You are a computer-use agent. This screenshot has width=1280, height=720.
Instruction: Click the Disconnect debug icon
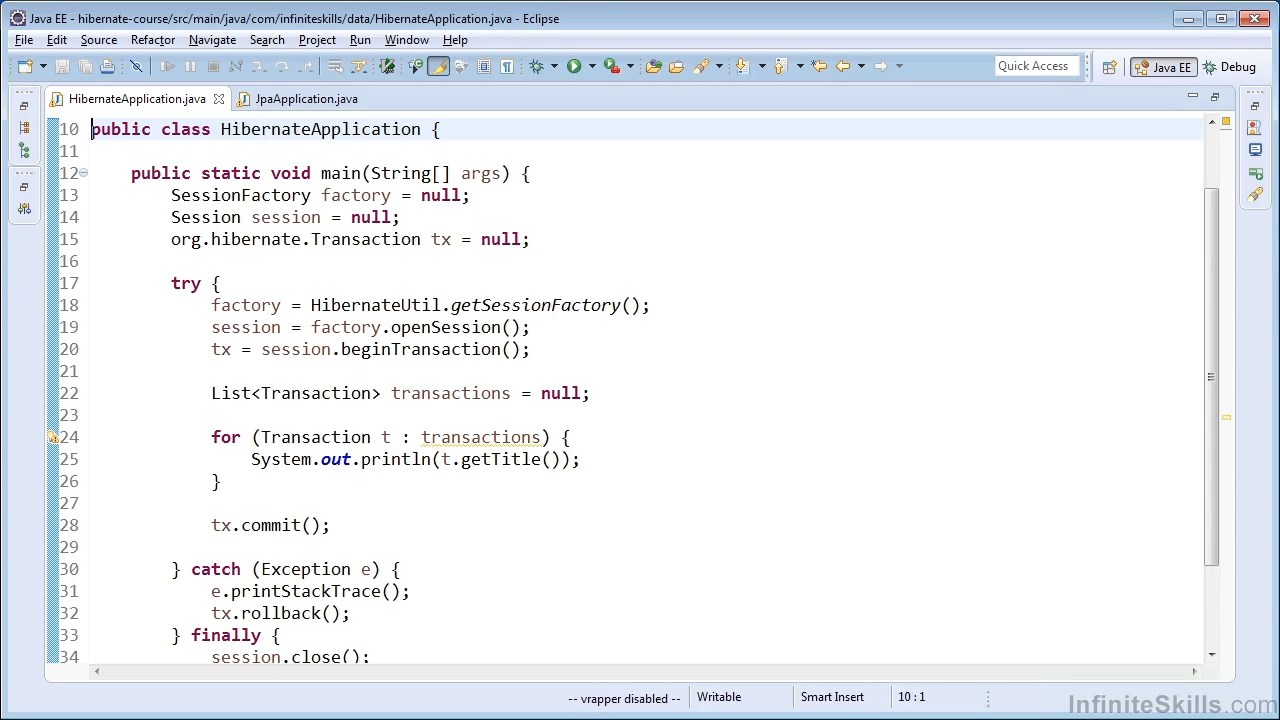[236, 66]
